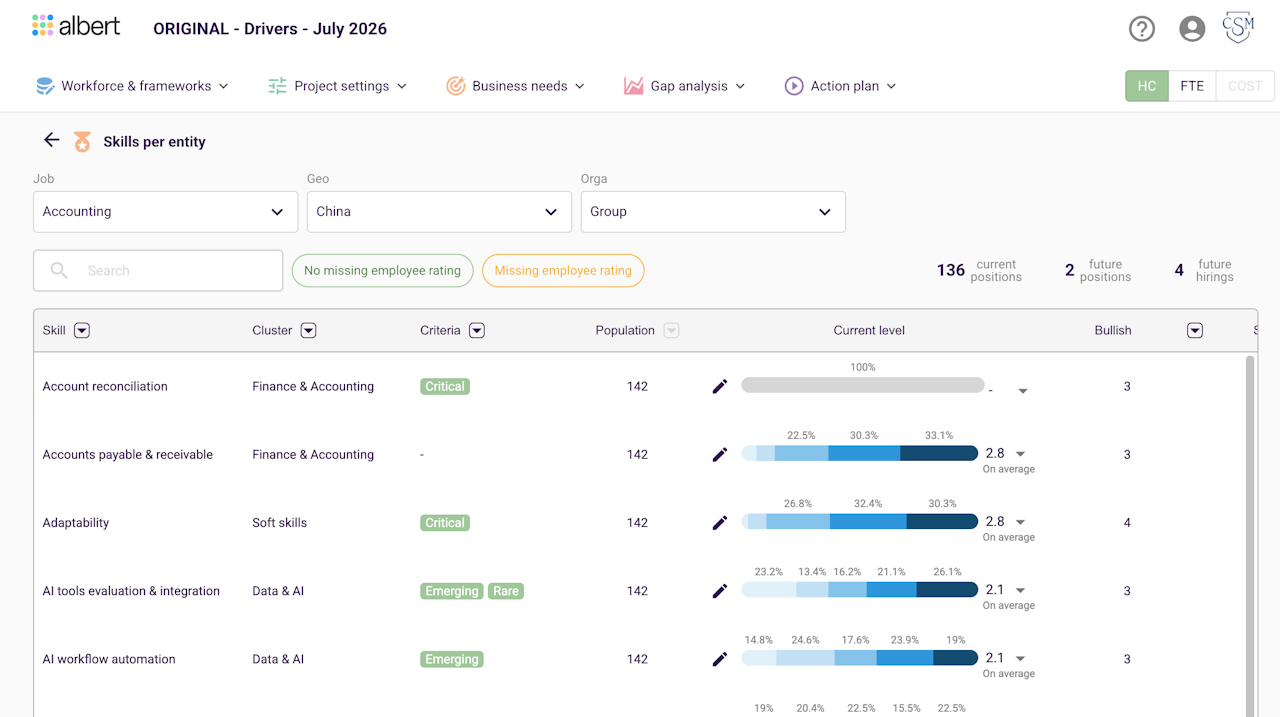Open the user profile icon
The width and height of the screenshot is (1280, 717).
(x=1192, y=29)
